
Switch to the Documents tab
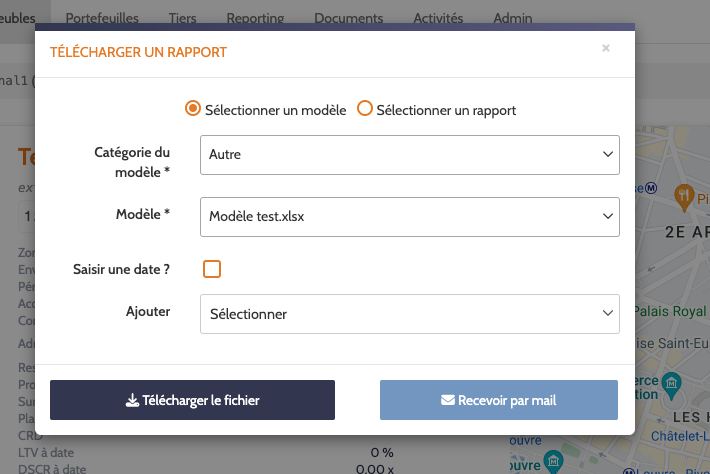(x=348, y=18)
